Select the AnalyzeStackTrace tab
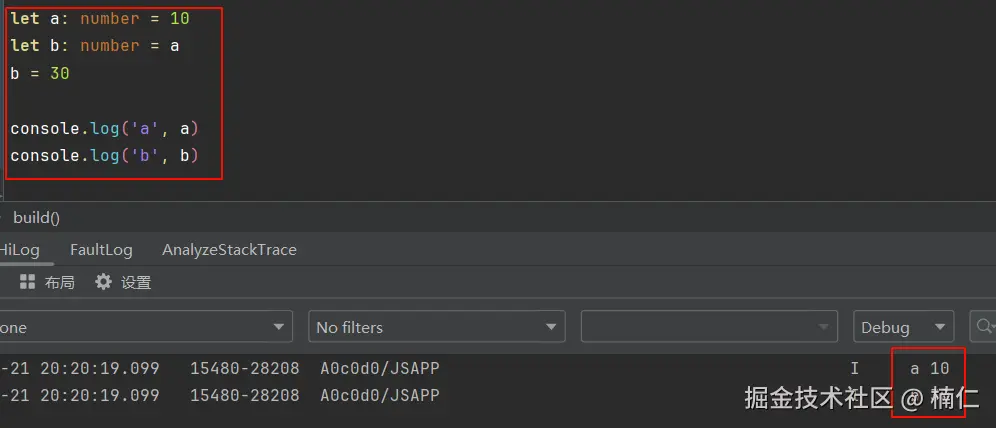Screen dimensions: 996x428 [229, 249]
